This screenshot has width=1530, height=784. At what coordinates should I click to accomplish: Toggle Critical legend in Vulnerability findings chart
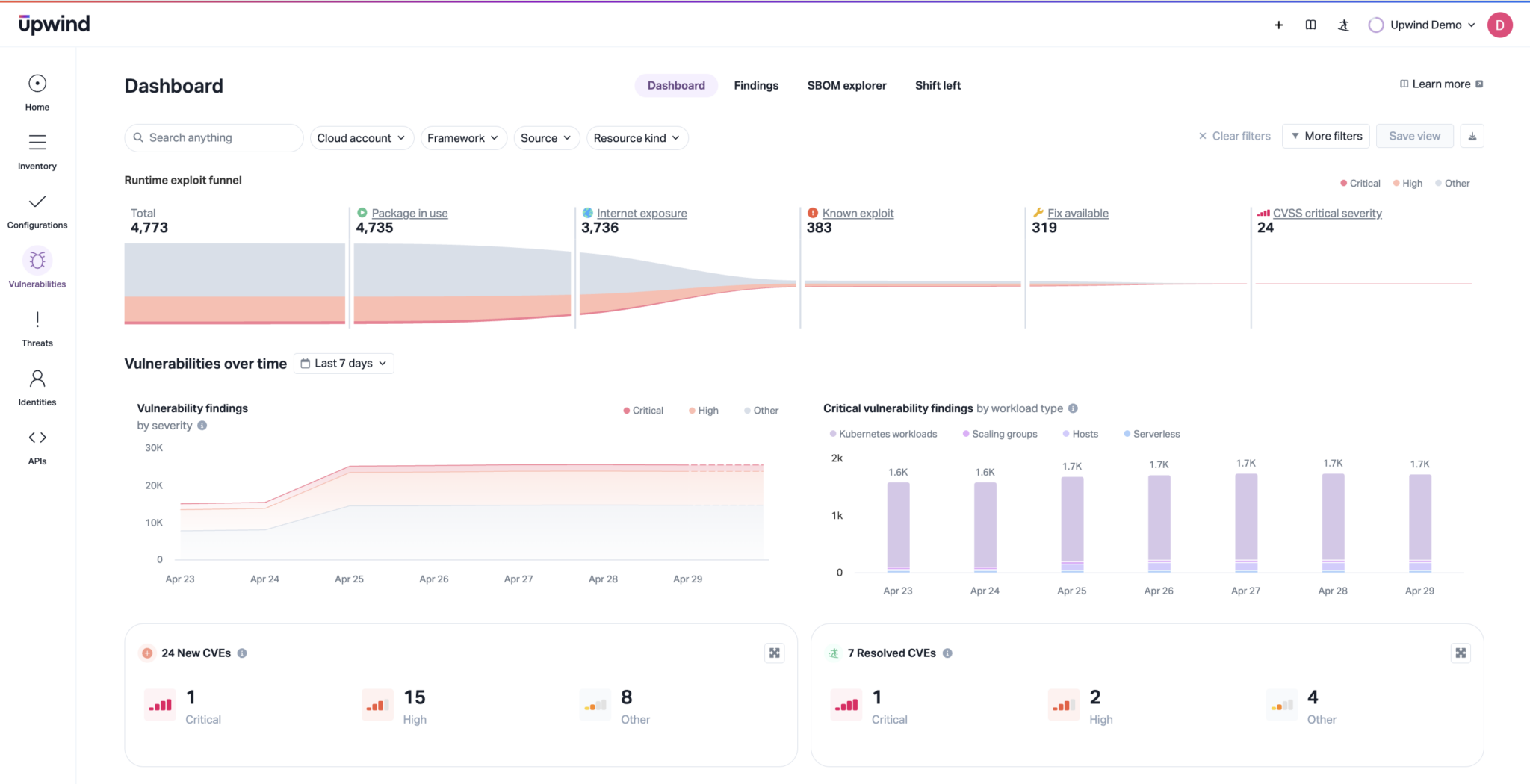(643, 411)
